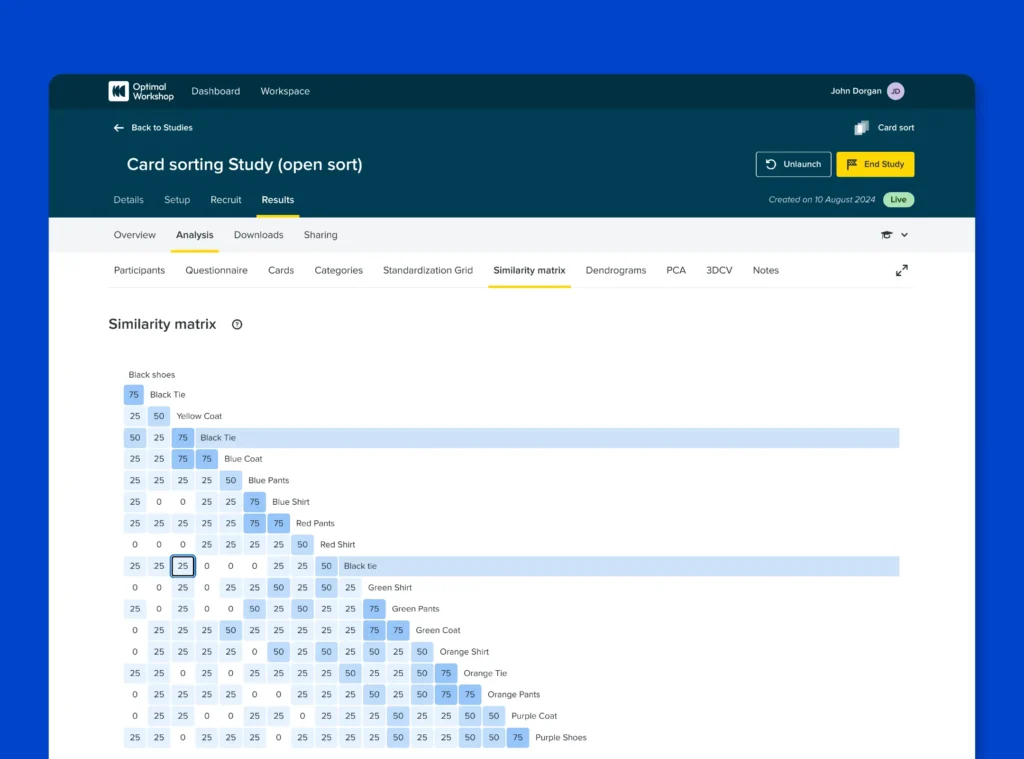
Task: Click the Card sort cards icon
Action: pyautogui.click(x=861, y=128)
